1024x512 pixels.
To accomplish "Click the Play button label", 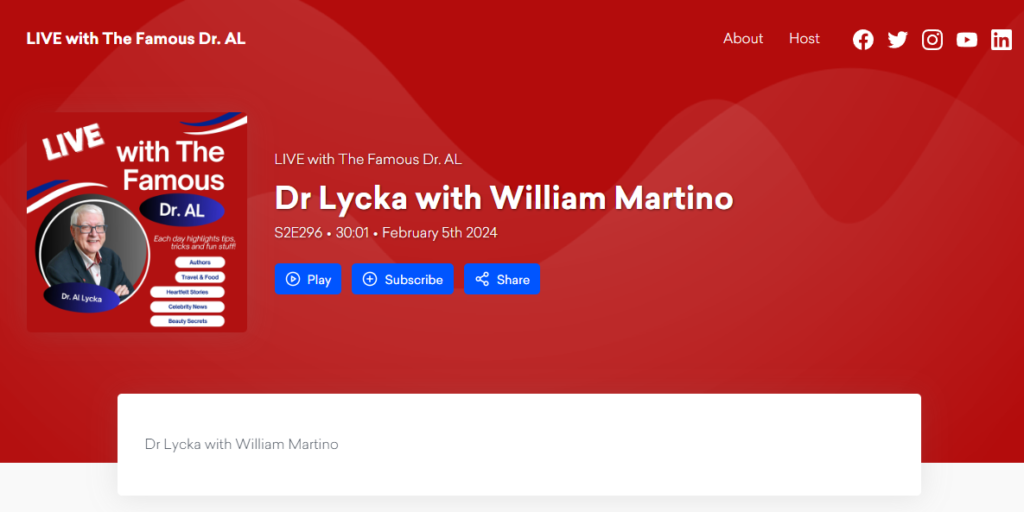I will [319, 280].
